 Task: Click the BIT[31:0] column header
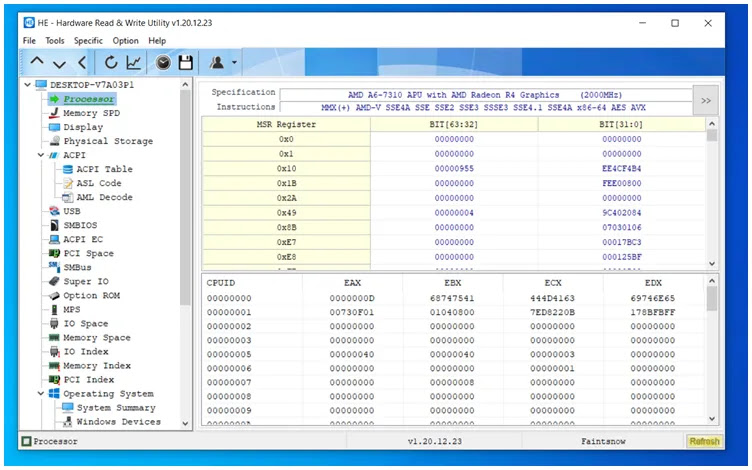622,124
